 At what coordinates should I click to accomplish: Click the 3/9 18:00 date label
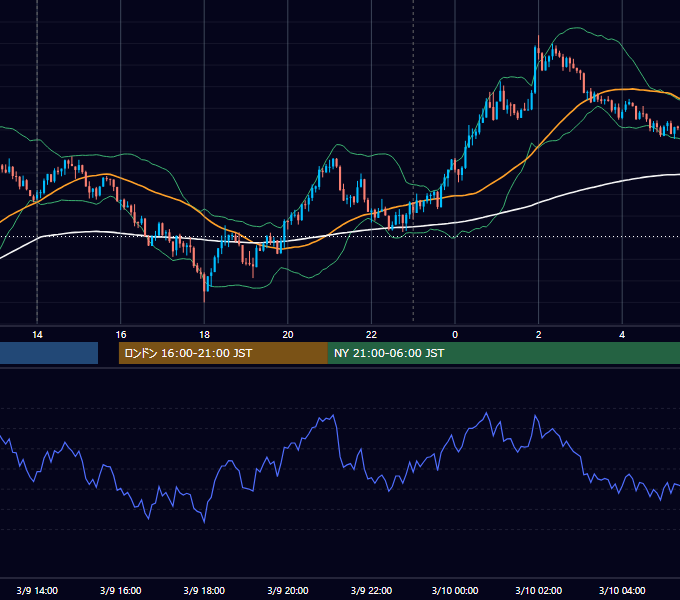[204, 590]
